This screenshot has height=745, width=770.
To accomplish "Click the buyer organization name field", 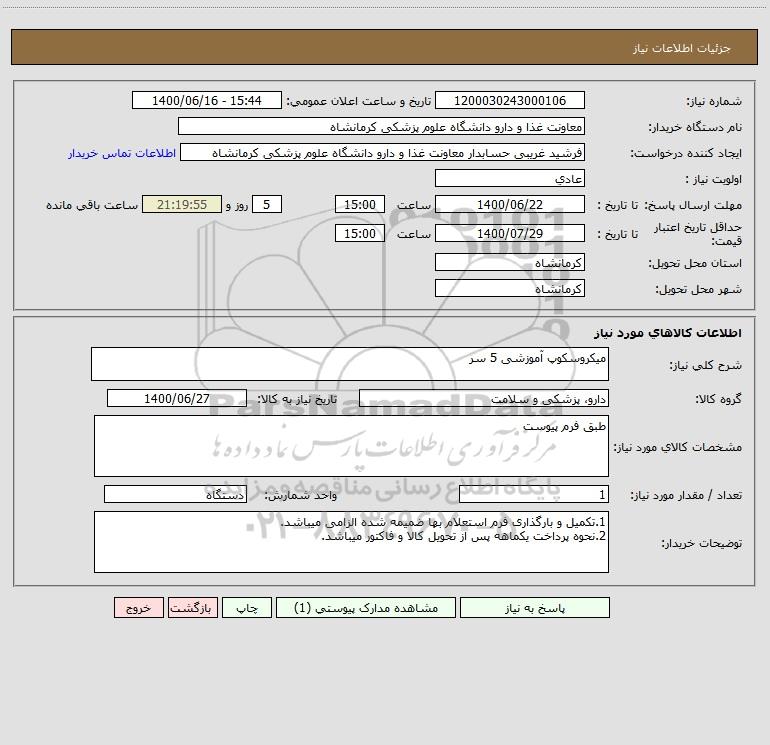I will click(381, 126).
